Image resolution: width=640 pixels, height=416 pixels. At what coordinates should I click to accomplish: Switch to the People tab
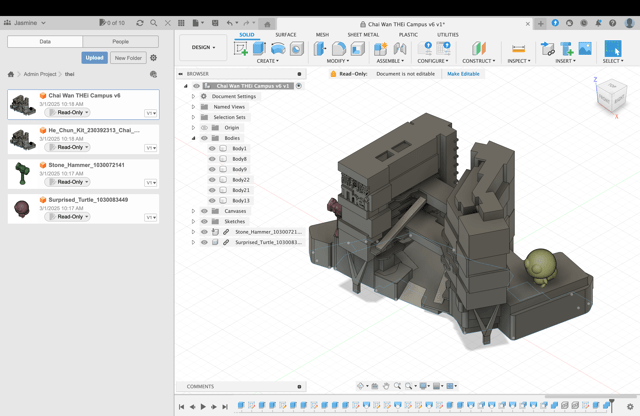pyautogui.click(x=120, y=42)
